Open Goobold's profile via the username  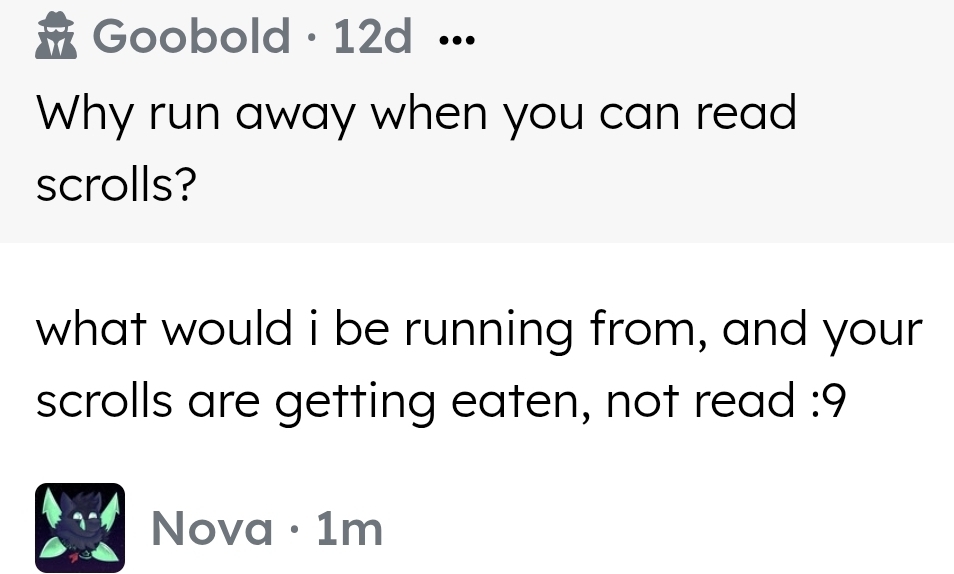[191, 38]
